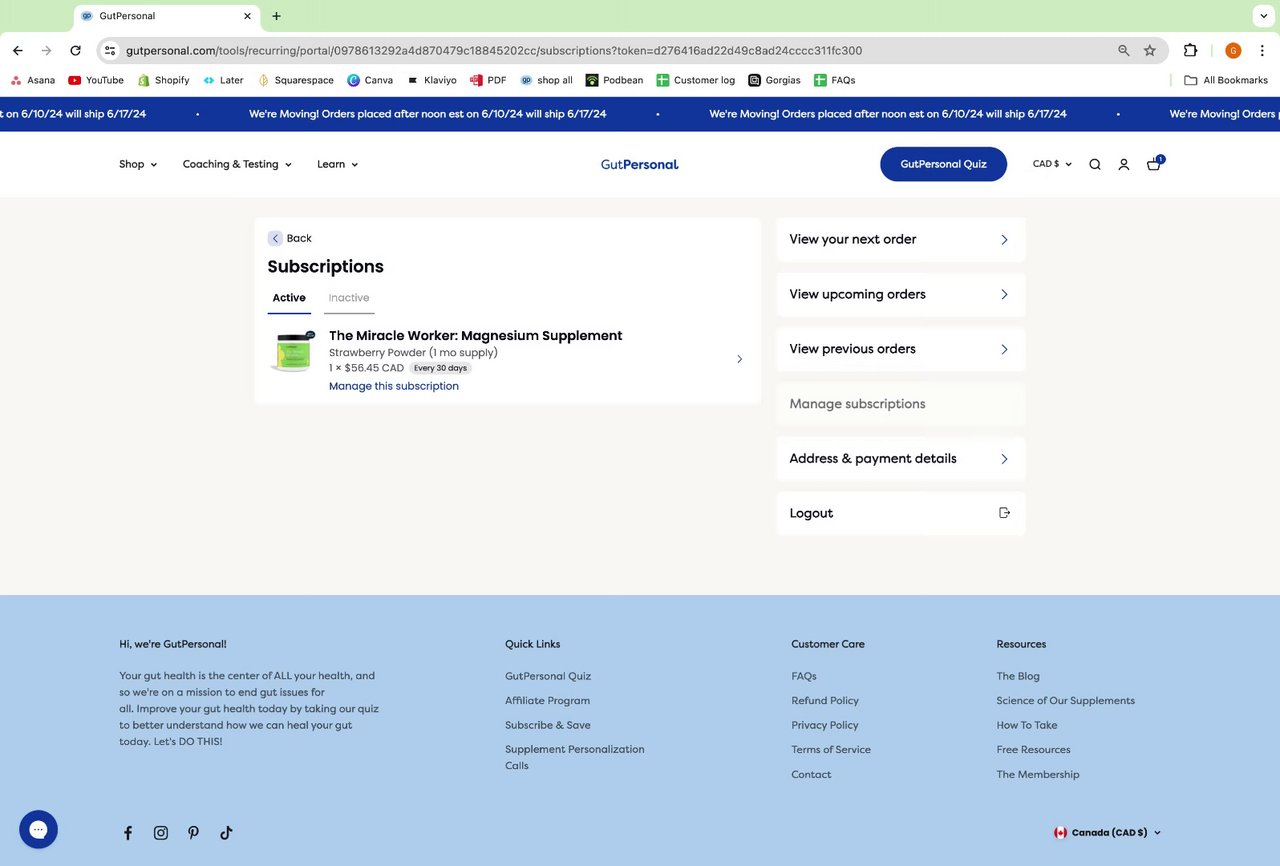Screen dimensions: 1280x866
Task: Open the shopping cart icon
Action: click(1154, 164)
